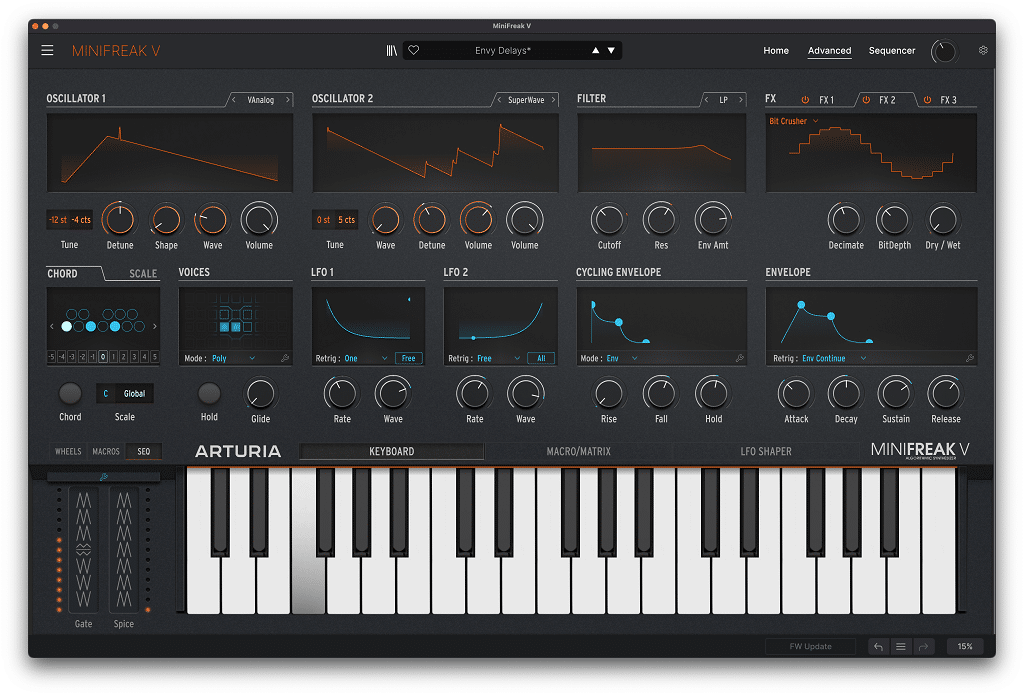The height and width of the screenshot is (695, 1024).
Task: Open Envelope settings wrench icon
Action: click(x=970, y=358)
